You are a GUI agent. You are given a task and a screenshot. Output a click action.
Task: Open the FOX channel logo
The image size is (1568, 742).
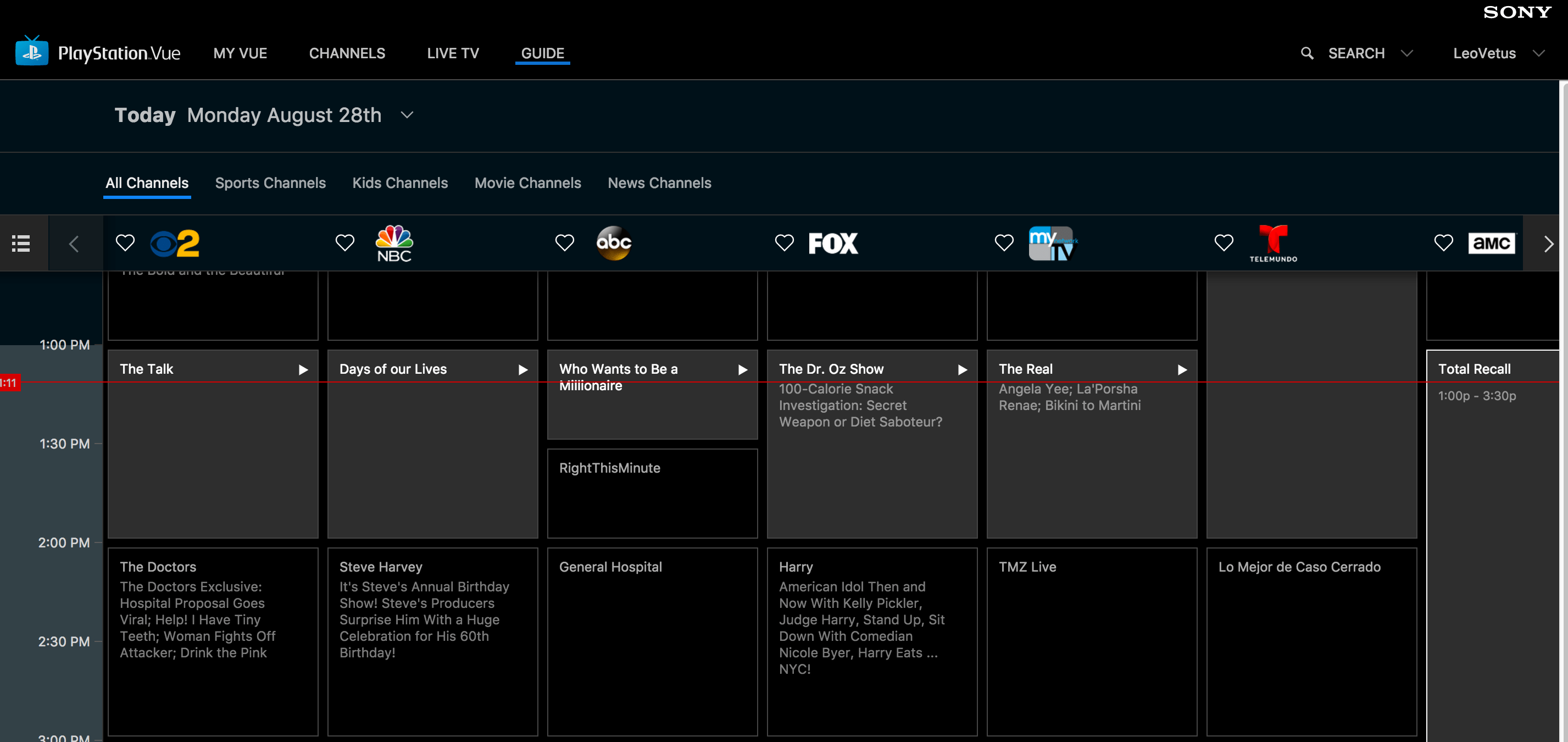pos(833,243)
